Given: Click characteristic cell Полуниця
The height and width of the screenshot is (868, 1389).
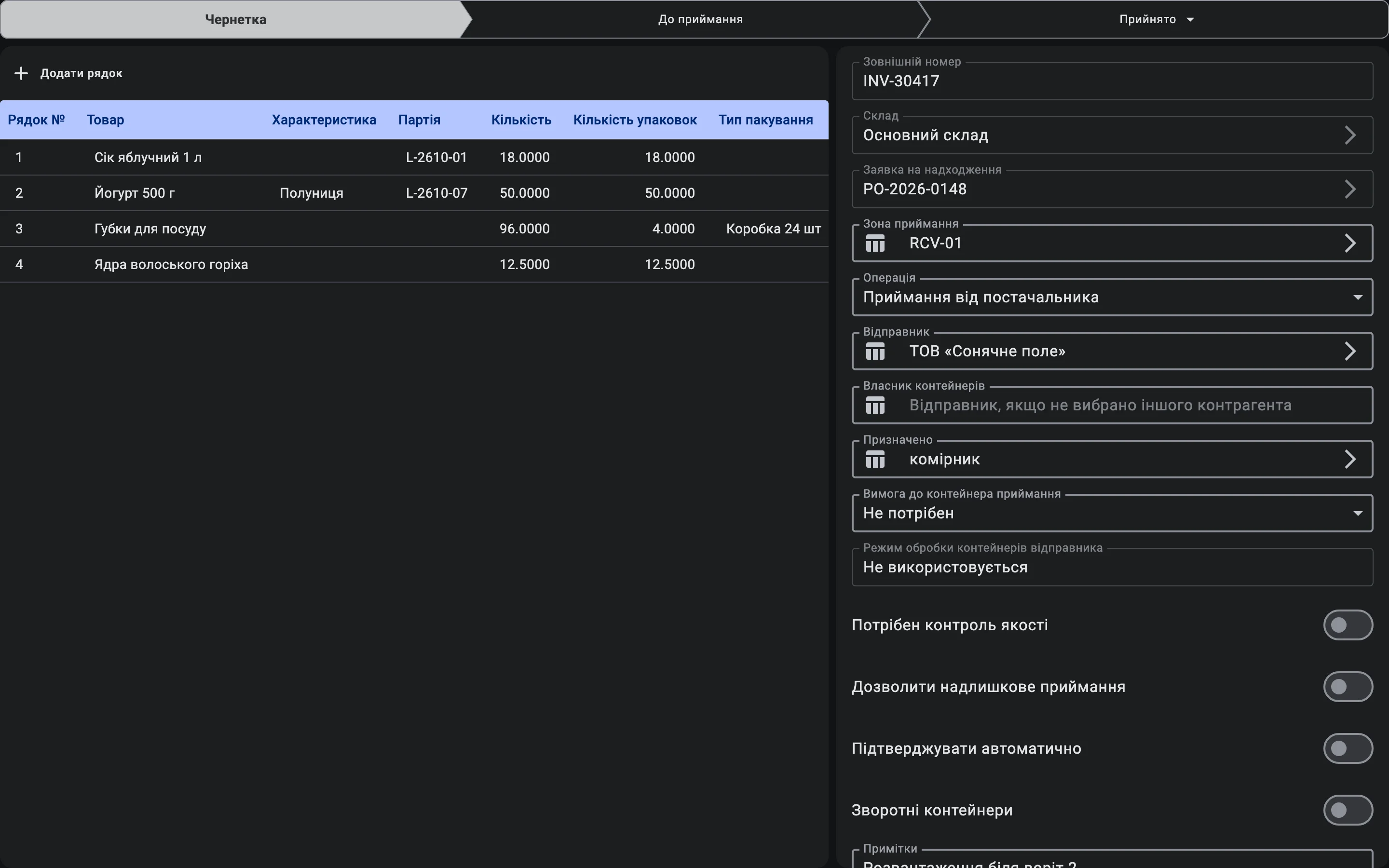Looking at the screenshot, I should point(312,193).
